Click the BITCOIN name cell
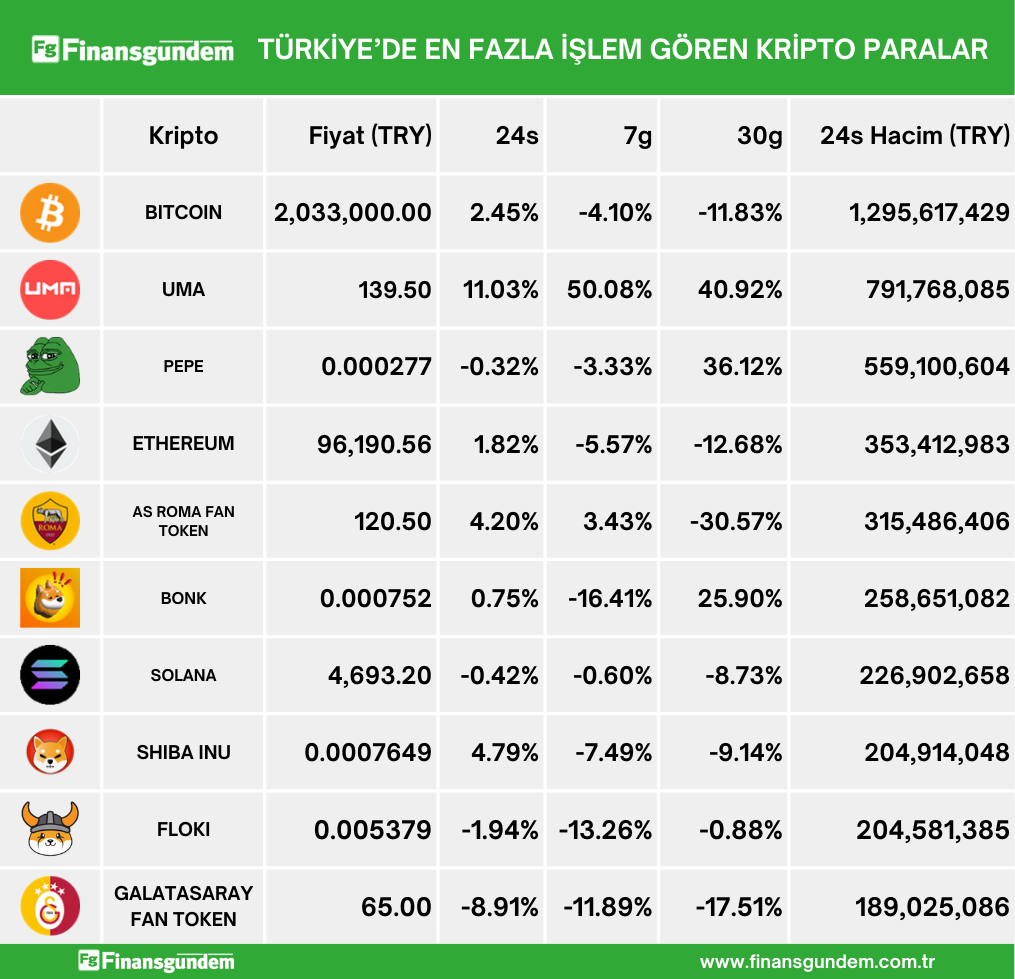Image resolution: width=1015 pixels, height=979 pixels. [x=183, y=213]
